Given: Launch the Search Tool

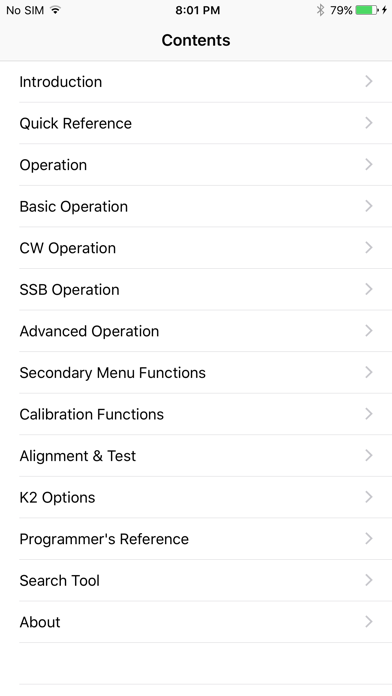Looking at the screenshot, I should pos(196,581).
